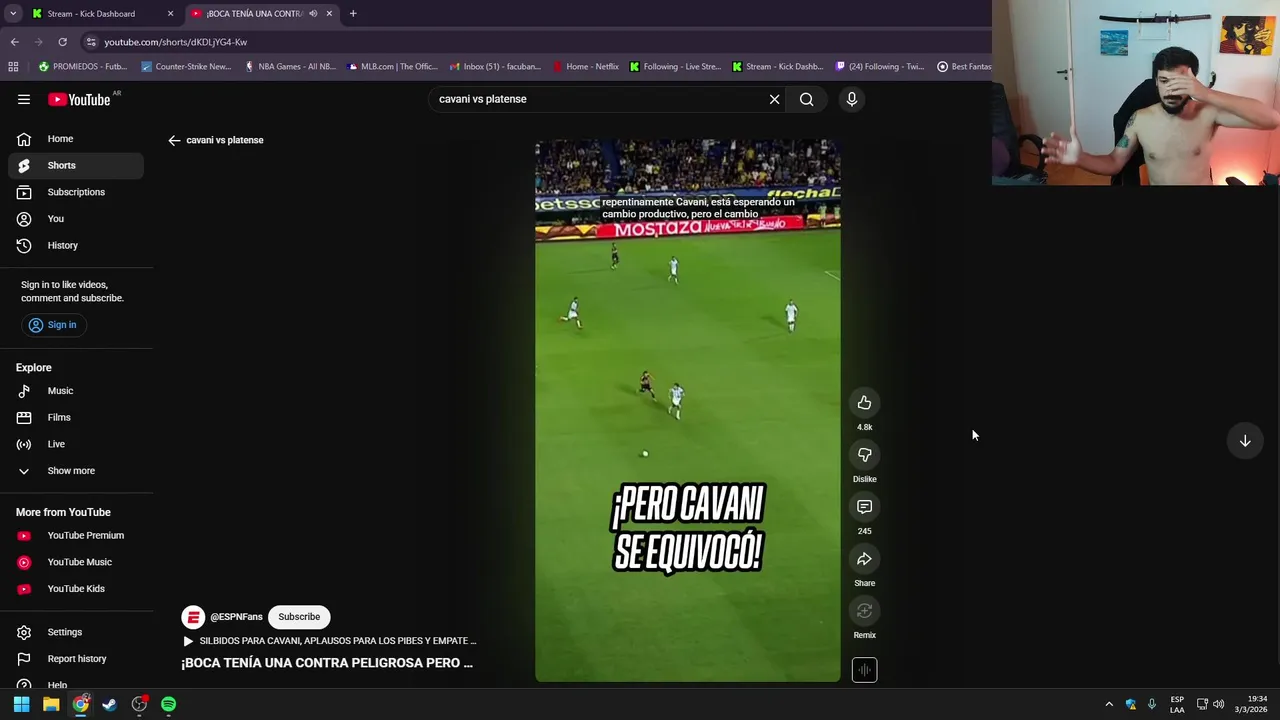The image size is (1280, 720).
Task: Dislike the short
Action: tap(864, 455)
